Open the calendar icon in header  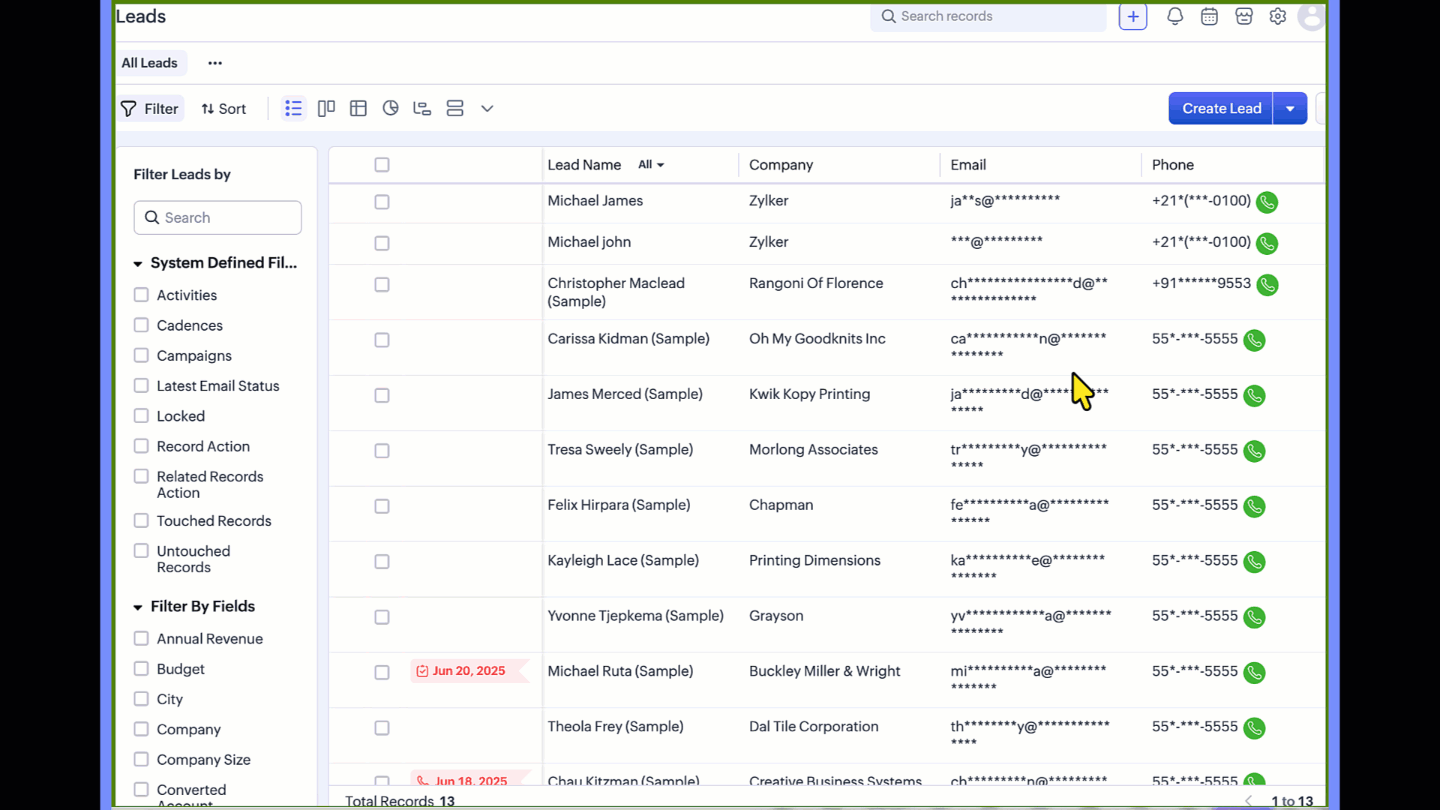point(1209,16)
